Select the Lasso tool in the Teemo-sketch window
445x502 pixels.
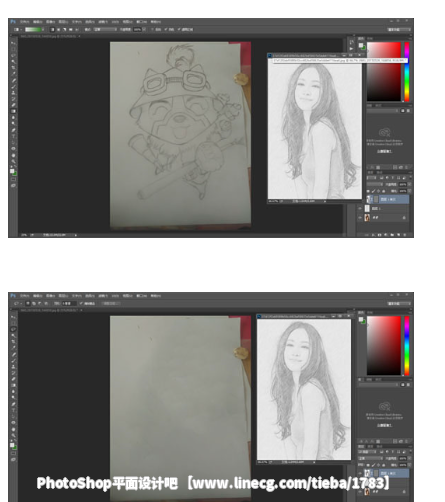13,55
